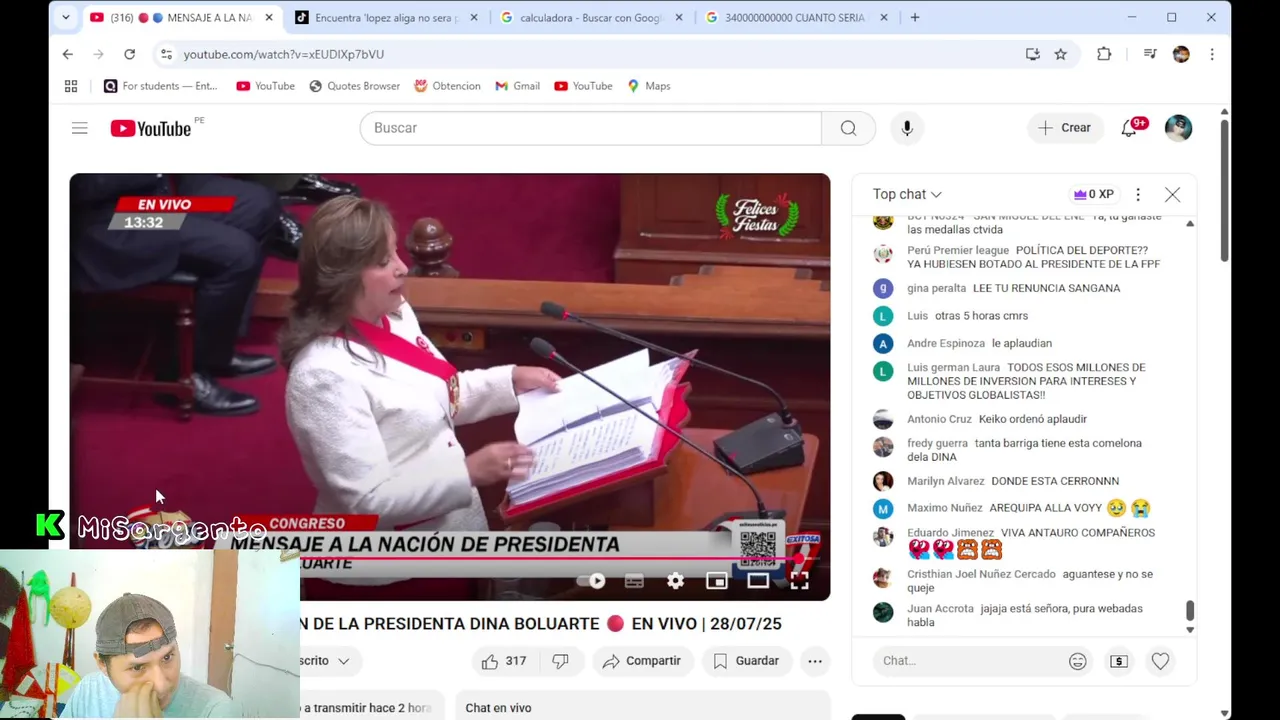Go to the YouTube home logo

[x=151, y=128]
